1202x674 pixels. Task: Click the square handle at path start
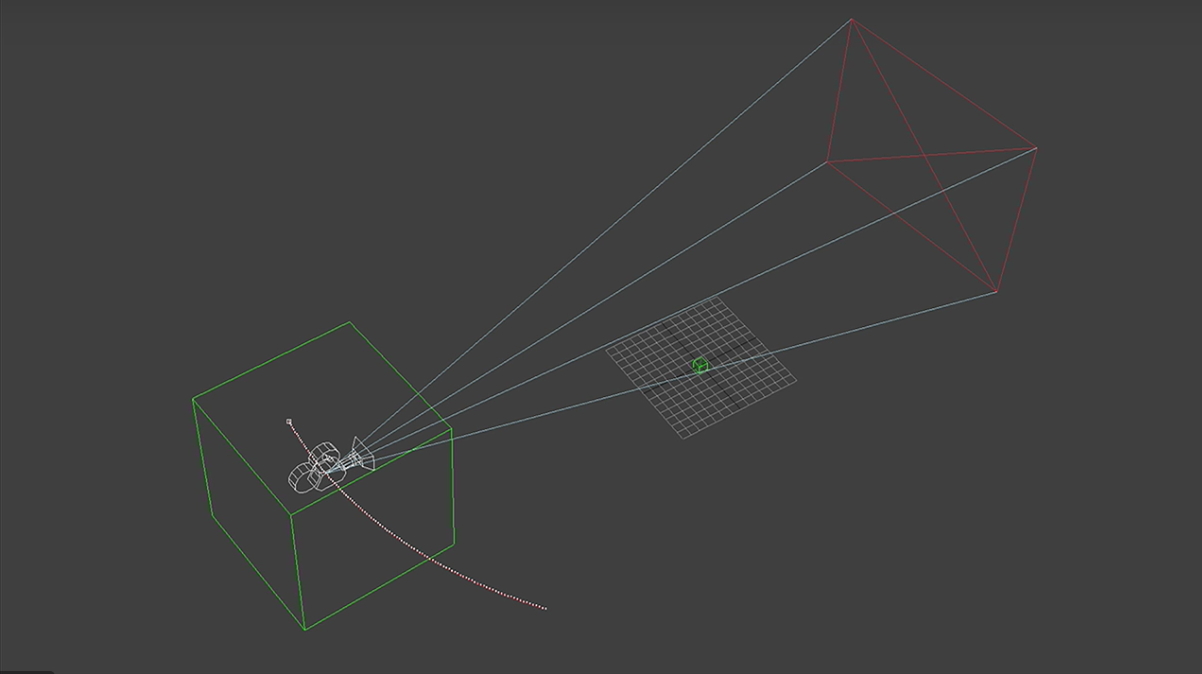289,422
